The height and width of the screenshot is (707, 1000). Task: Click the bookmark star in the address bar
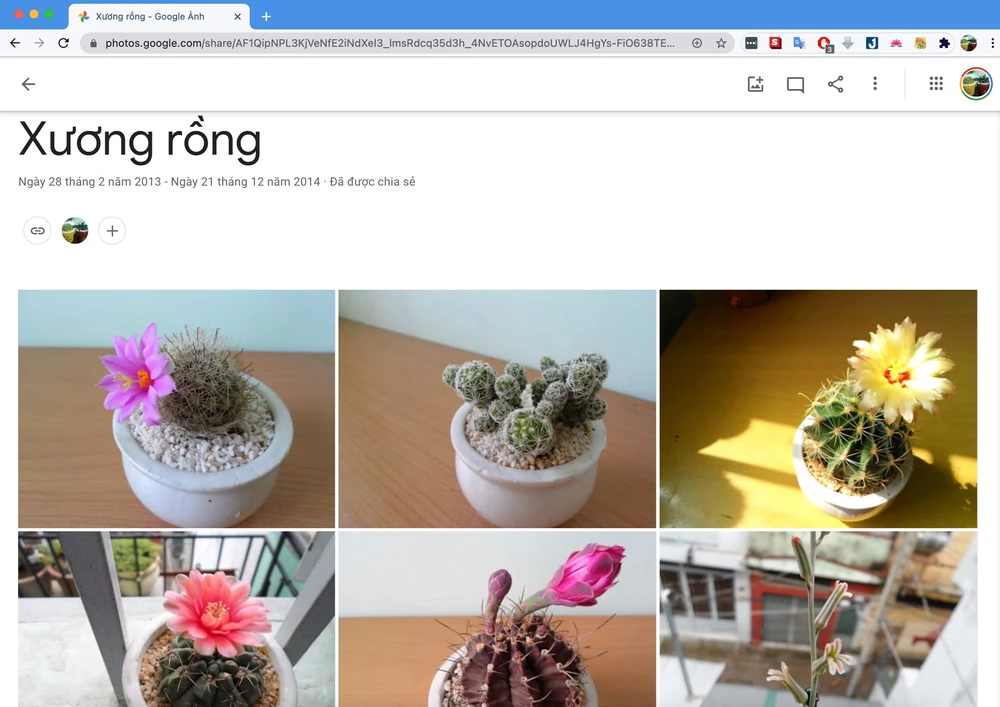tap(720, 44)
